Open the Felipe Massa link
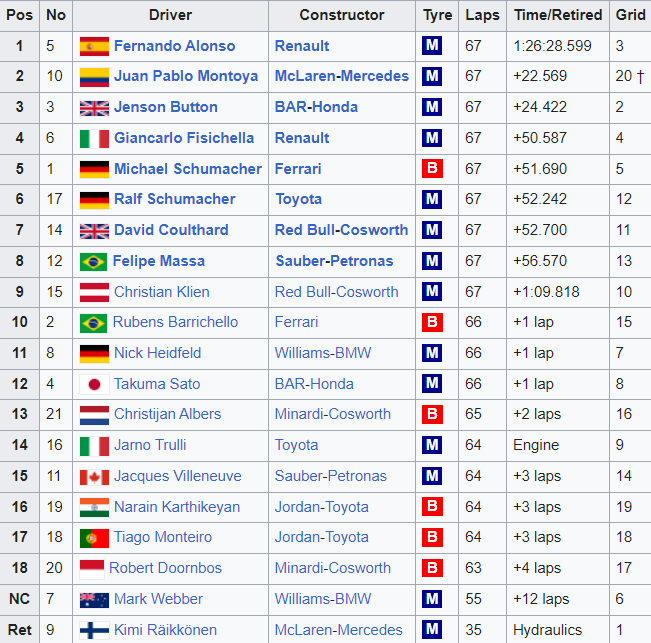The height and width of the screenshot is (643, 651). point(159,261)
